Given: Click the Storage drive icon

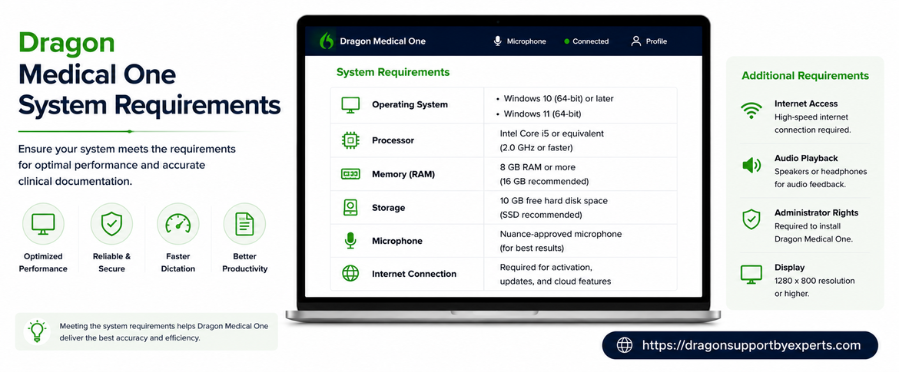Looking at the screenshot, I should click(x=350, y=207).
